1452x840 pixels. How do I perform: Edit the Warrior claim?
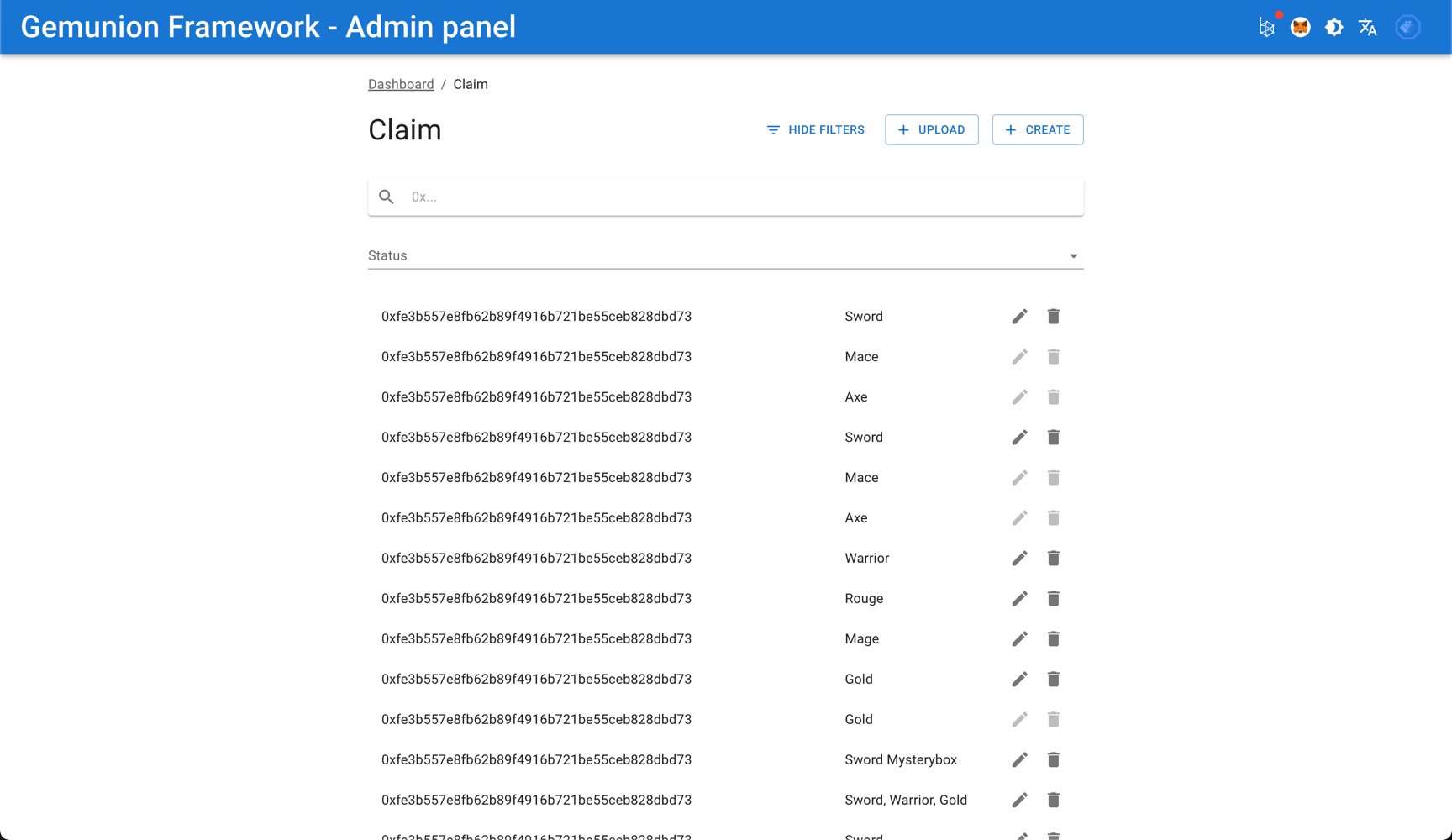[1019, 559]
